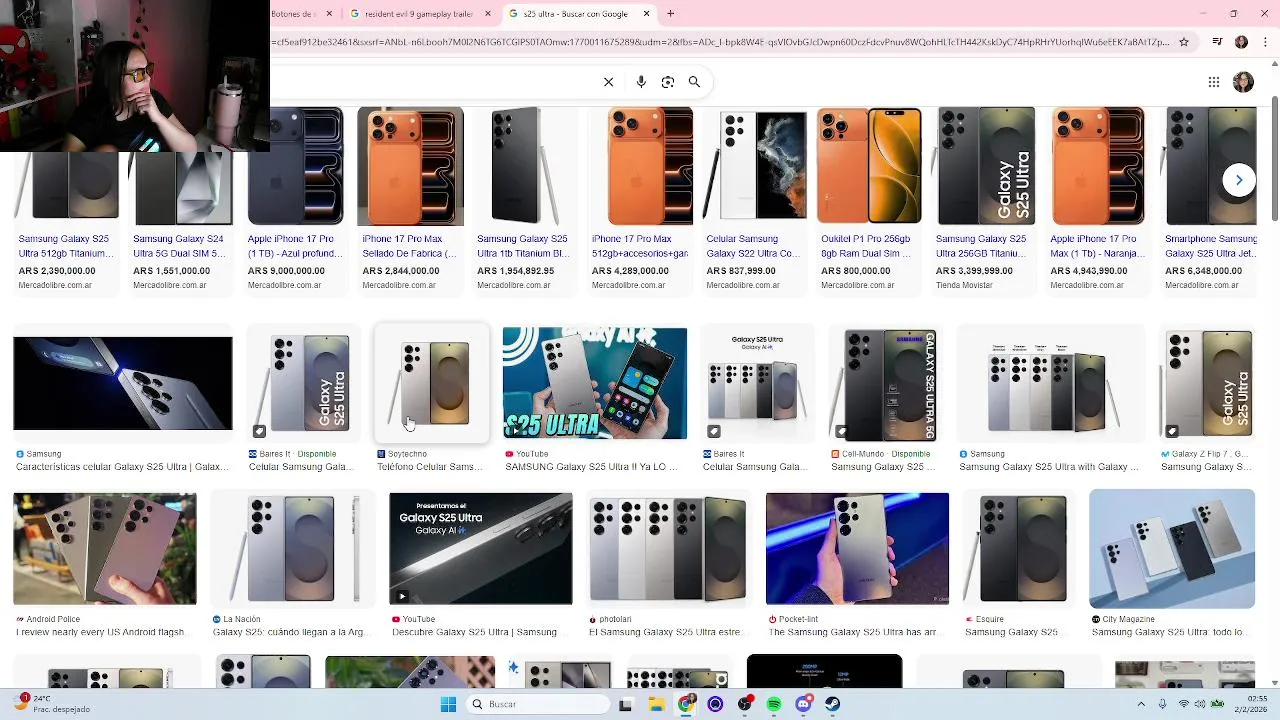The height and width of the screenshot is (720, 1280).
Task: Select the s25 ultra - Buscar con Google tab
Action: [x=578, y=14]
